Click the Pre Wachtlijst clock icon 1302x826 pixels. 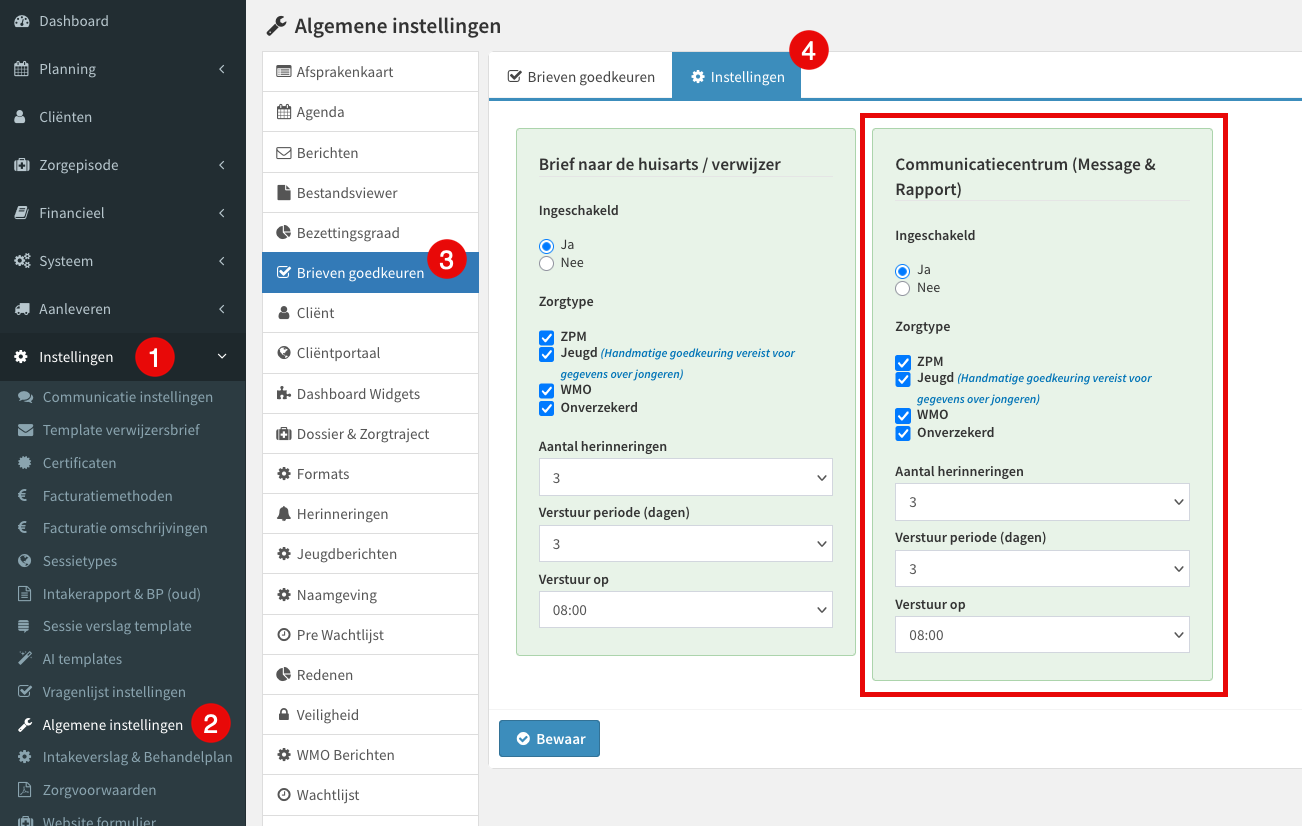[x=284, y=635]
